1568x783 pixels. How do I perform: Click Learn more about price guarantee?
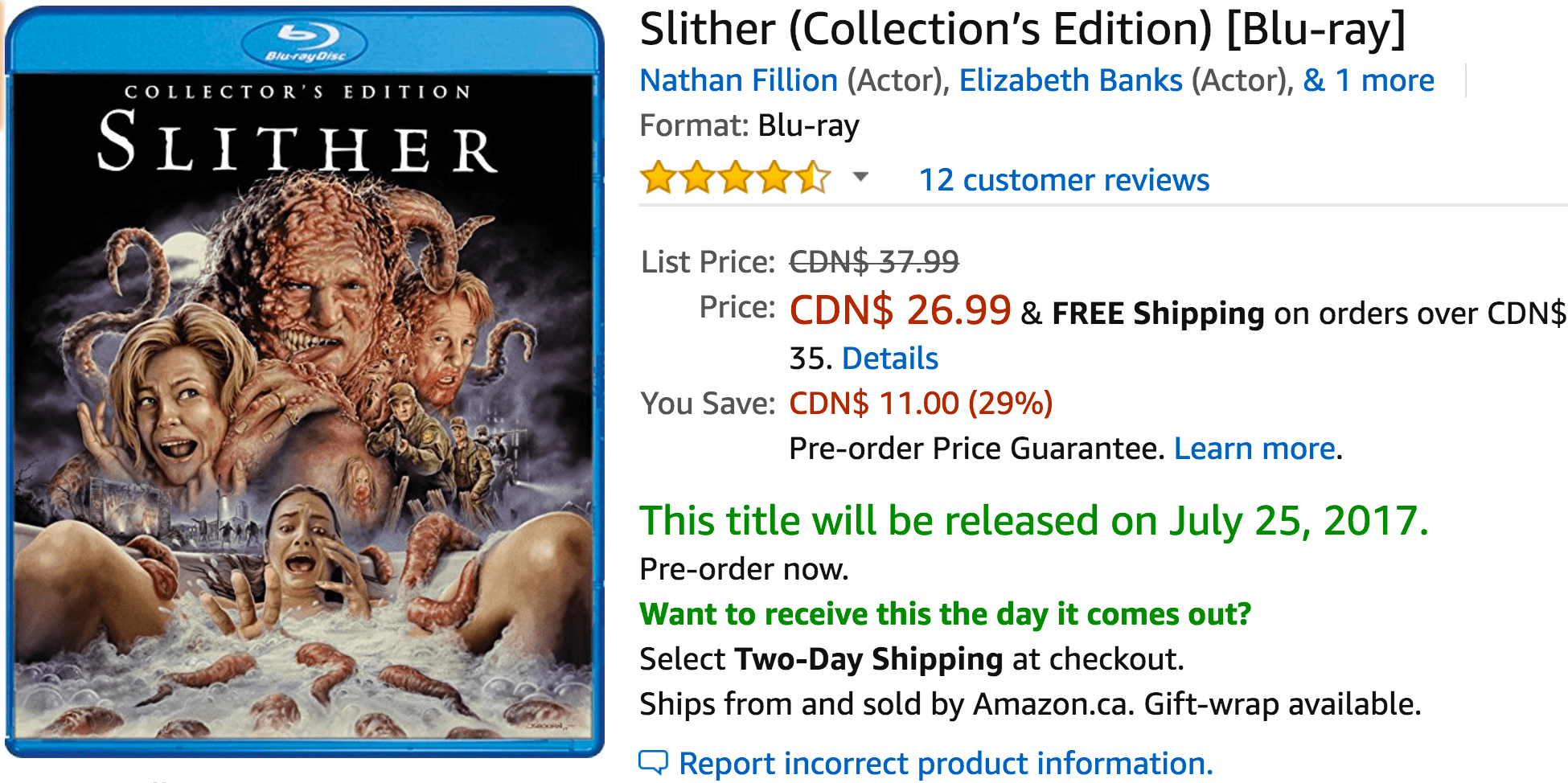(1254, 449)
